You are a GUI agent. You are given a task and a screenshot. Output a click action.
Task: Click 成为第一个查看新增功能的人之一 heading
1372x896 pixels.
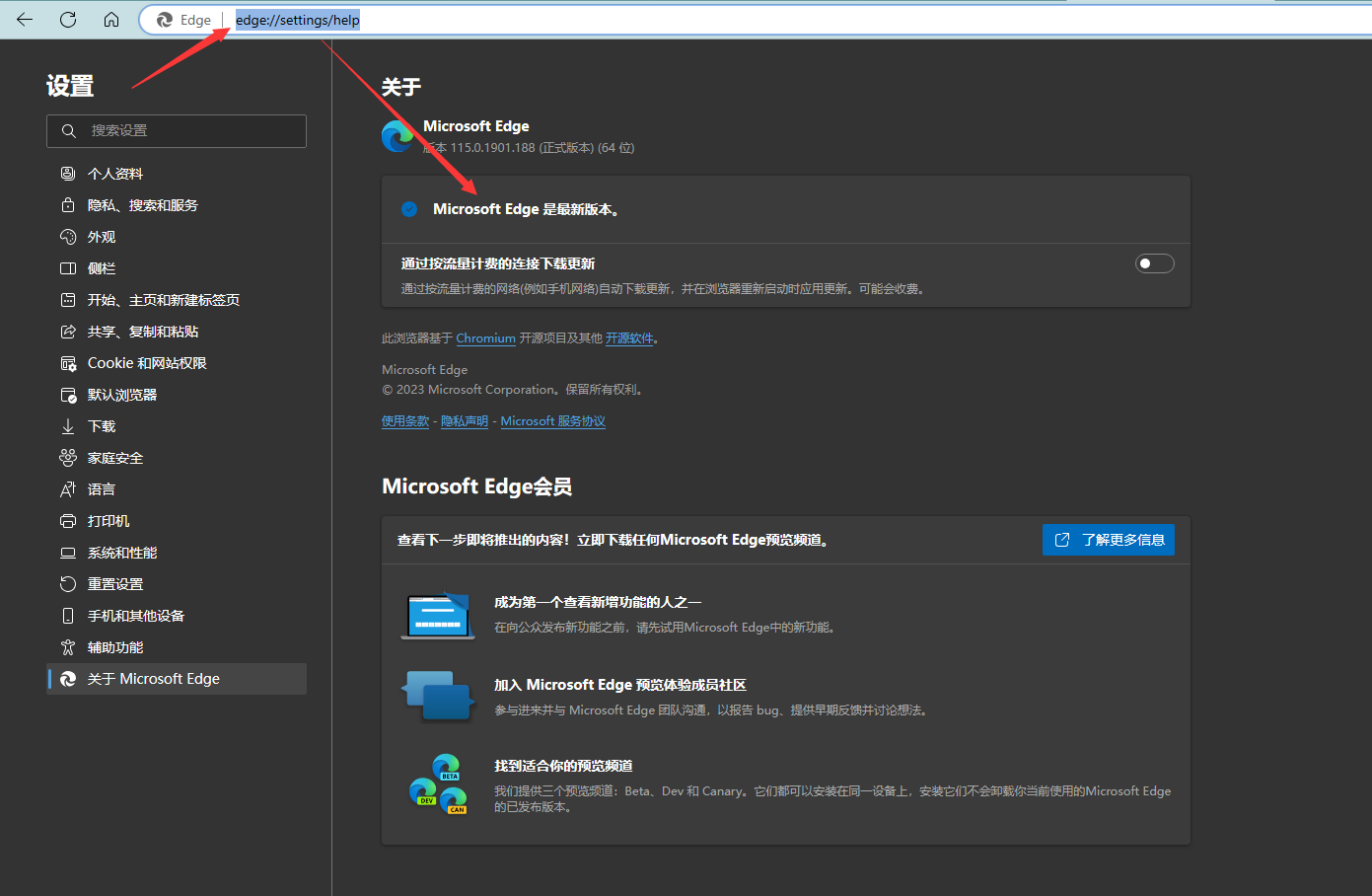598,602
